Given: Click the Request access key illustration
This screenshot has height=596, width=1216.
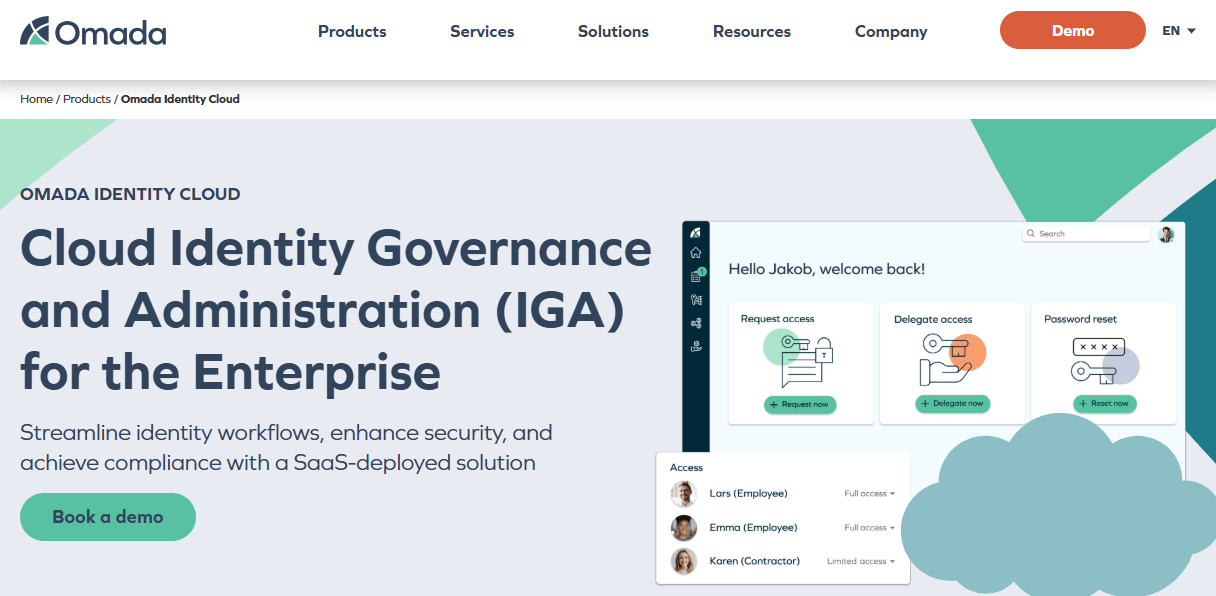Looking at the screenshot, I should point(798,360).
